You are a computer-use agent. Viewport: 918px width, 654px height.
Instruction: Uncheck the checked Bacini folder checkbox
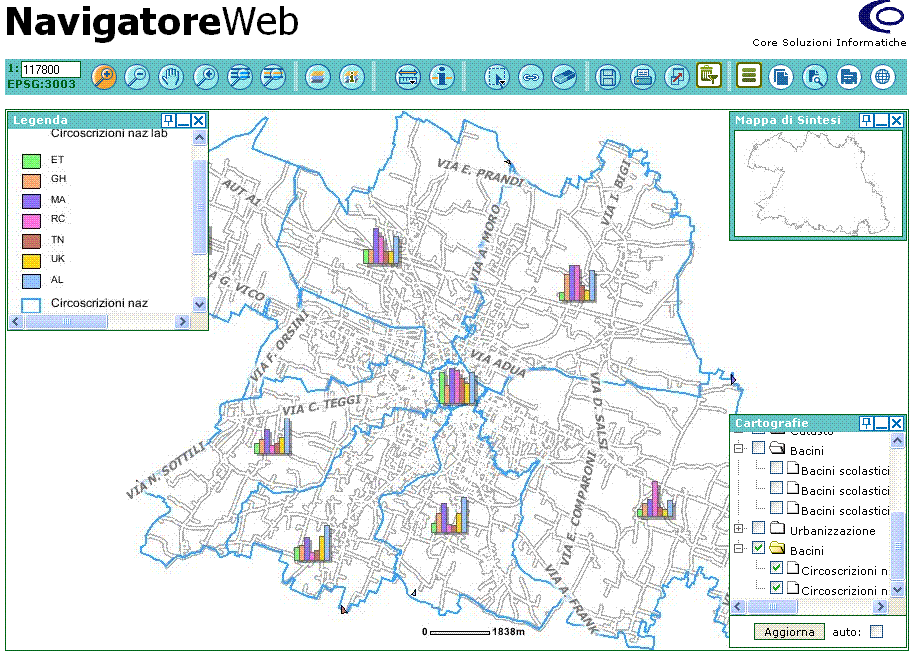pyautogui.click(x=758, y=548)
